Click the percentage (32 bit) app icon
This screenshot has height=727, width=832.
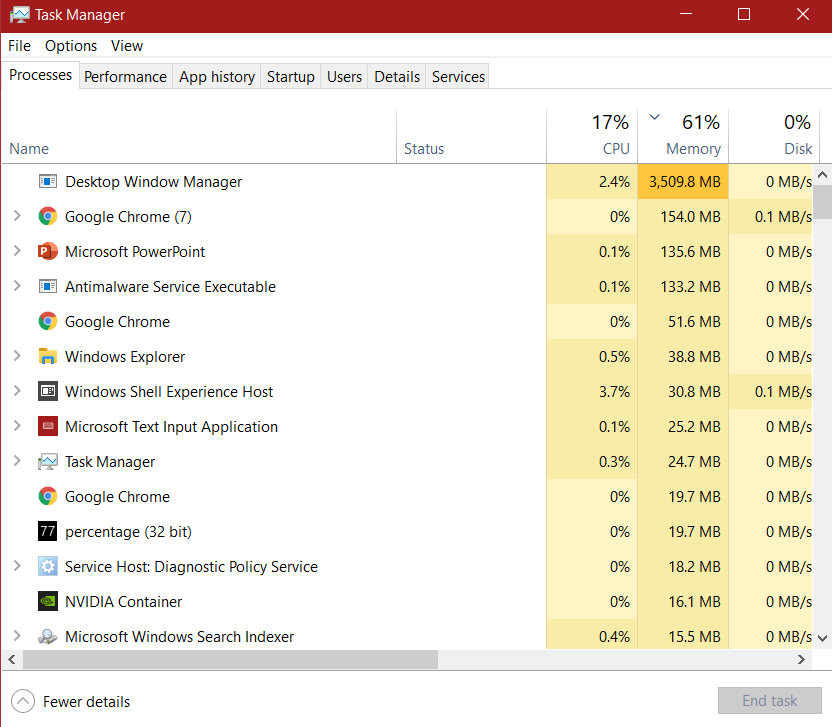[48, 531]
